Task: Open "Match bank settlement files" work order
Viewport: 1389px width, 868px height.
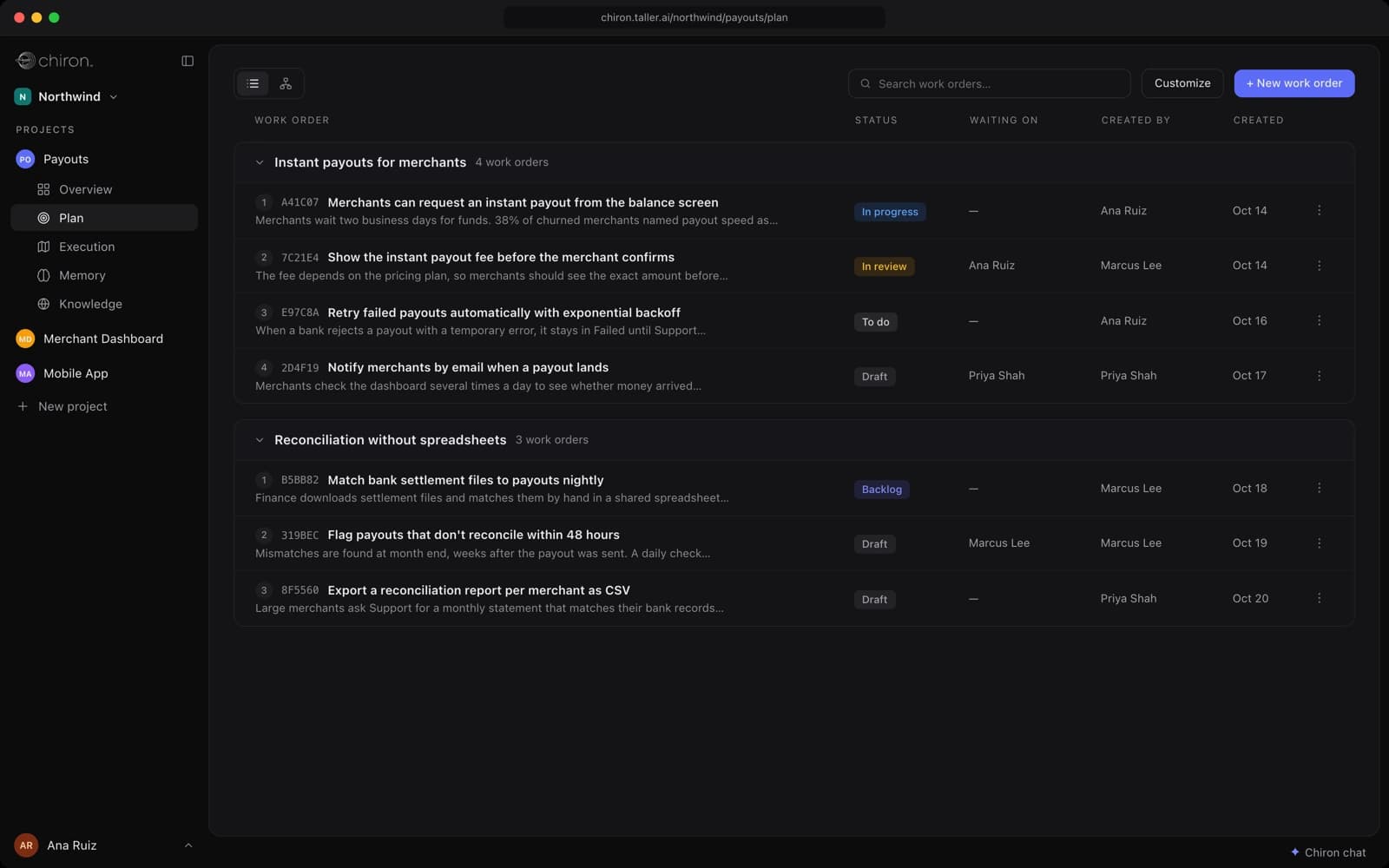Action: pyautogui.click(x=465, y=480)
